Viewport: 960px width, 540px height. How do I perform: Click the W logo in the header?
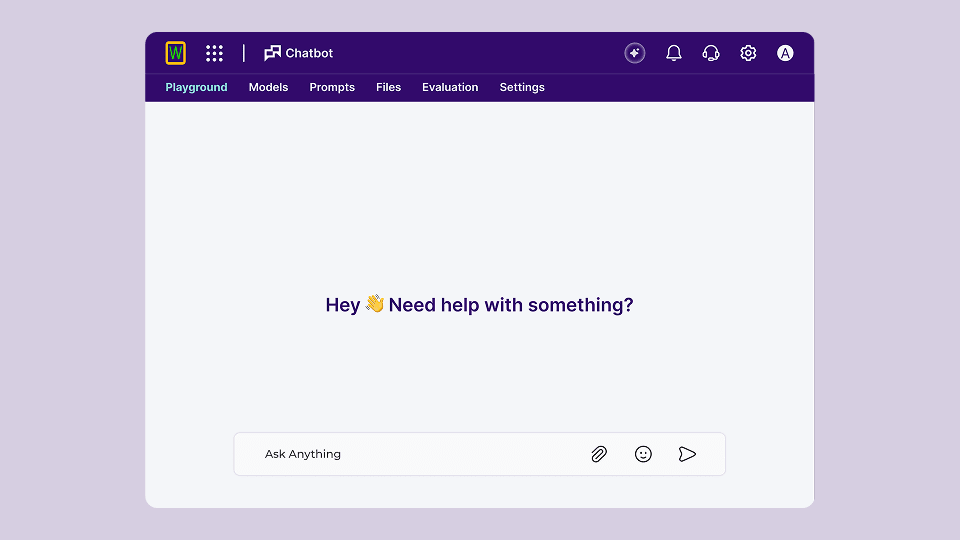click(x=176, y=53)
